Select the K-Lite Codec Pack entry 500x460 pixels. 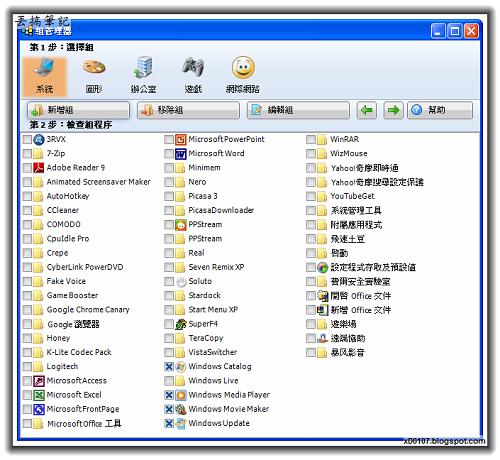pyautogui.click(x=79, y=352)
